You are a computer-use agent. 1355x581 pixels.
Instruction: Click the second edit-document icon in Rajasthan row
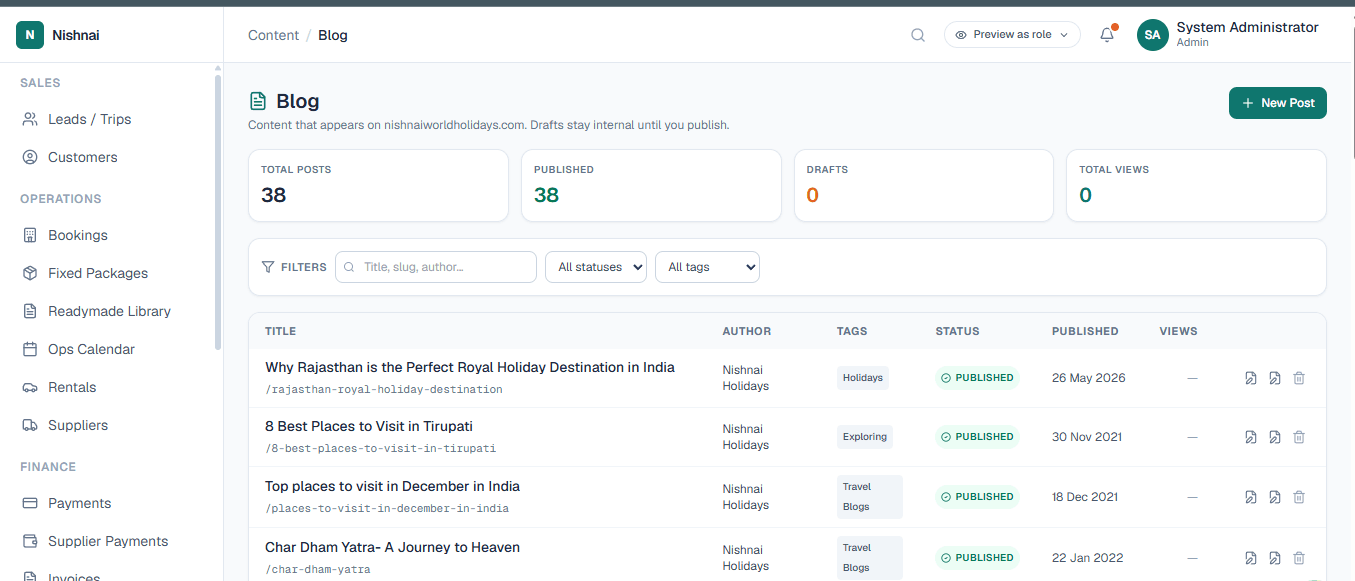coord(1275,378)
